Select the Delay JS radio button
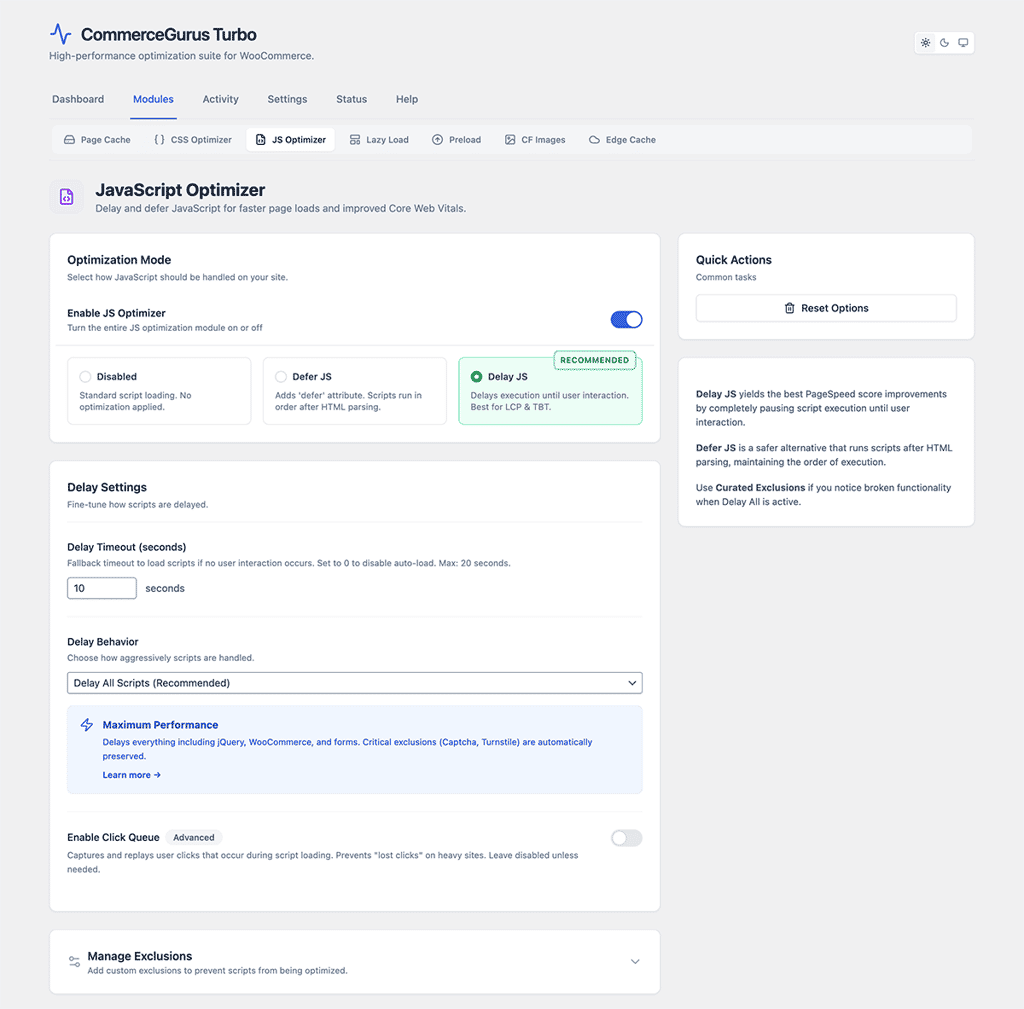1024x1009 pixels. coord(476,377)
